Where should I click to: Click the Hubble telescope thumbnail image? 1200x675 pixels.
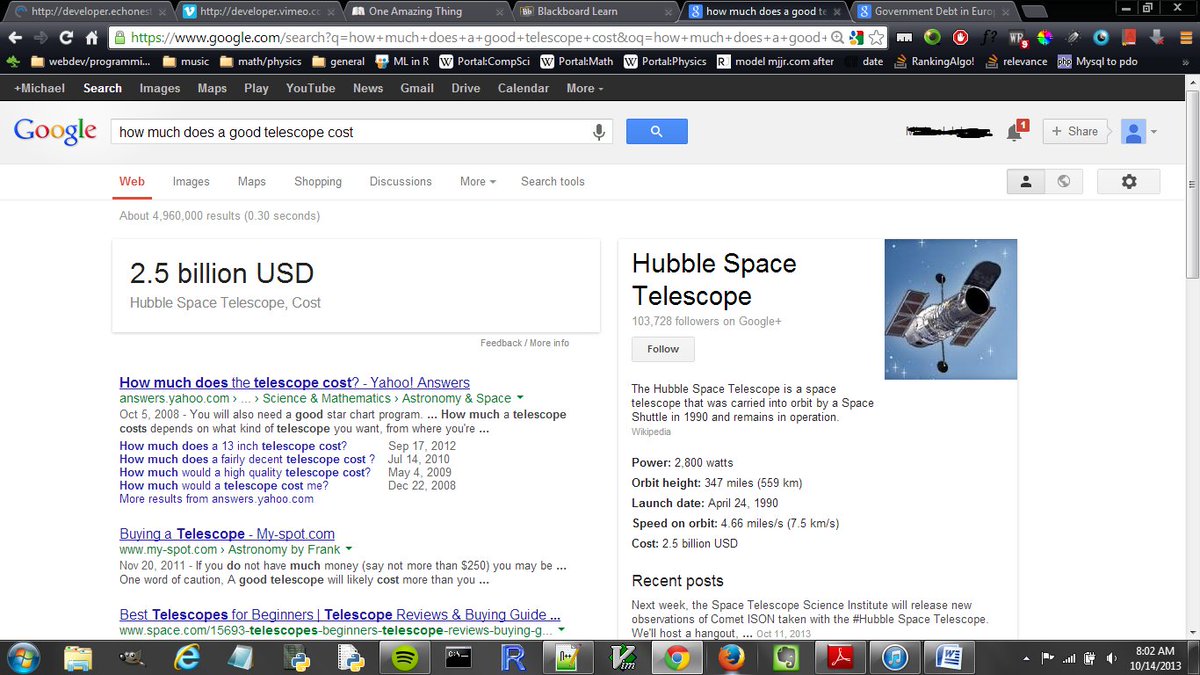pos(951,309)
